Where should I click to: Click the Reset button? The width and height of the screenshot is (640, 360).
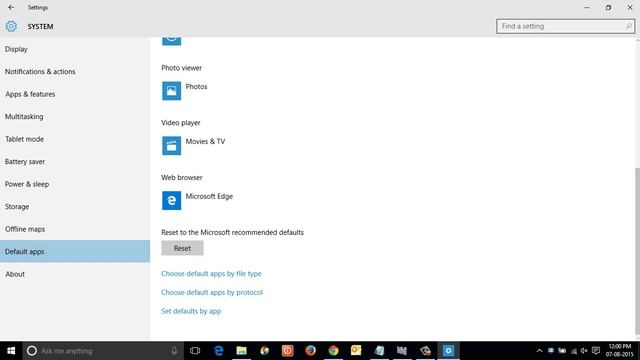[182, 248]
